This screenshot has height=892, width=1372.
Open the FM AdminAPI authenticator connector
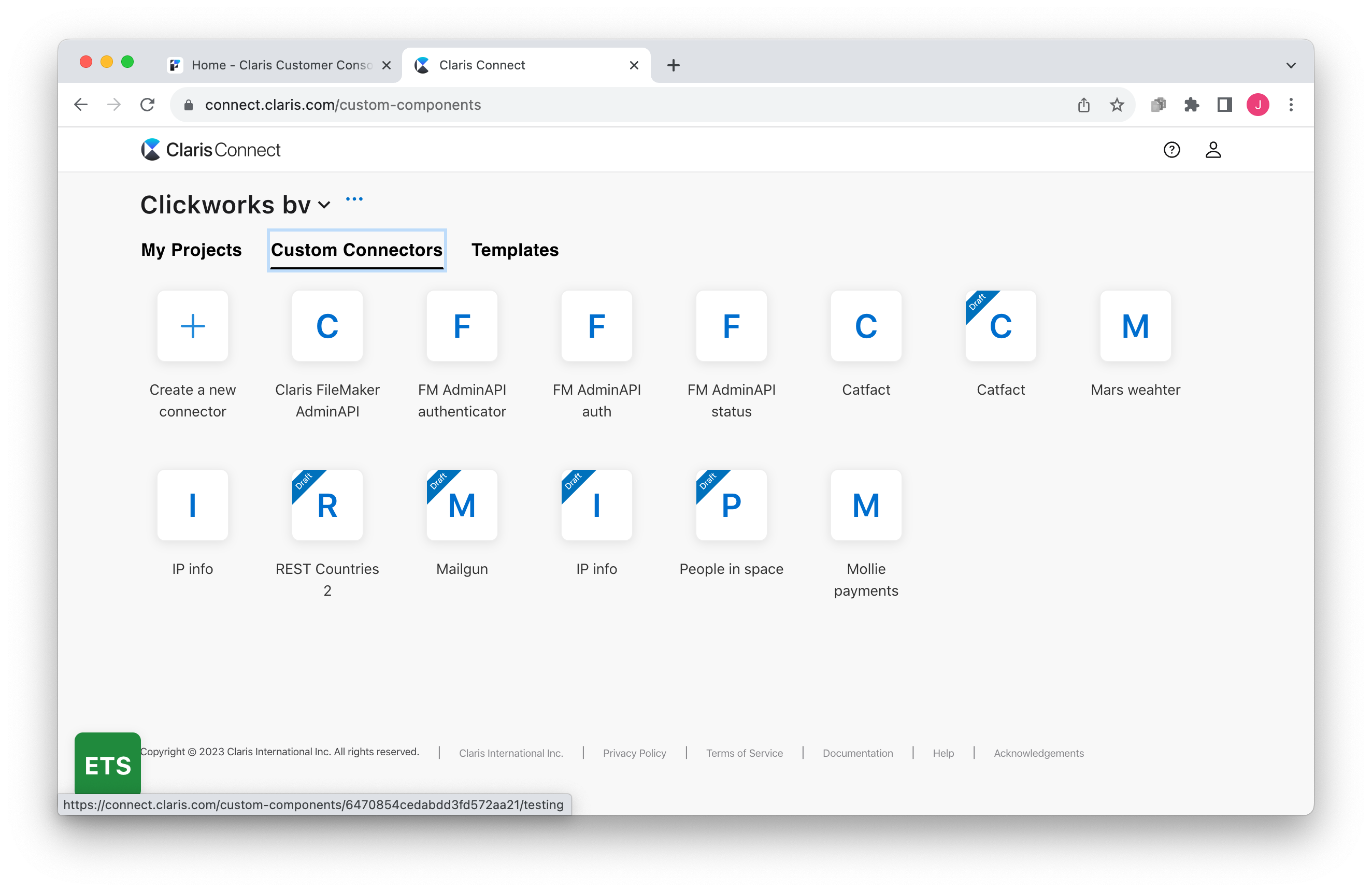pyautogui.click(x=462, y=326)
